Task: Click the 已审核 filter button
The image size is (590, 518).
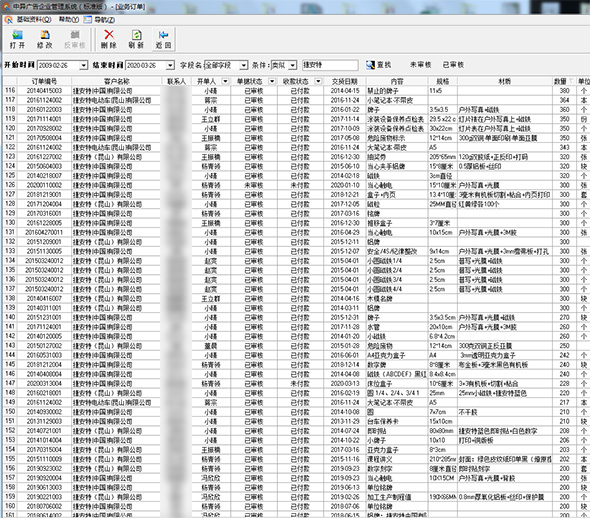Action: pyautogui.click(x=453, y=65)
